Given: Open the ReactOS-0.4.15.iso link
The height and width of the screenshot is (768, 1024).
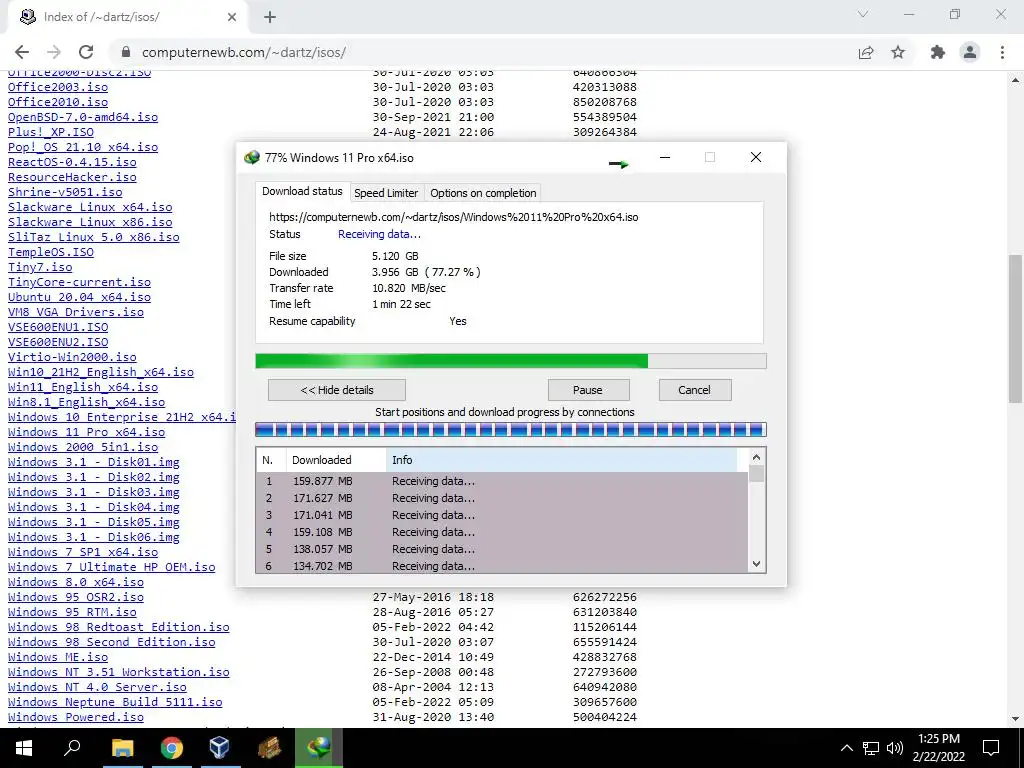Looking at the screenshot, I should 72,162.
